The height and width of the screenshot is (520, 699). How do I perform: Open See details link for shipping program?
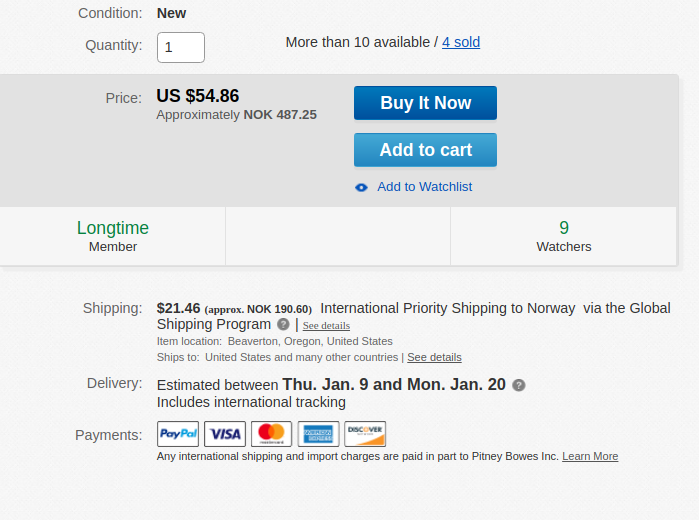[326, 326]
